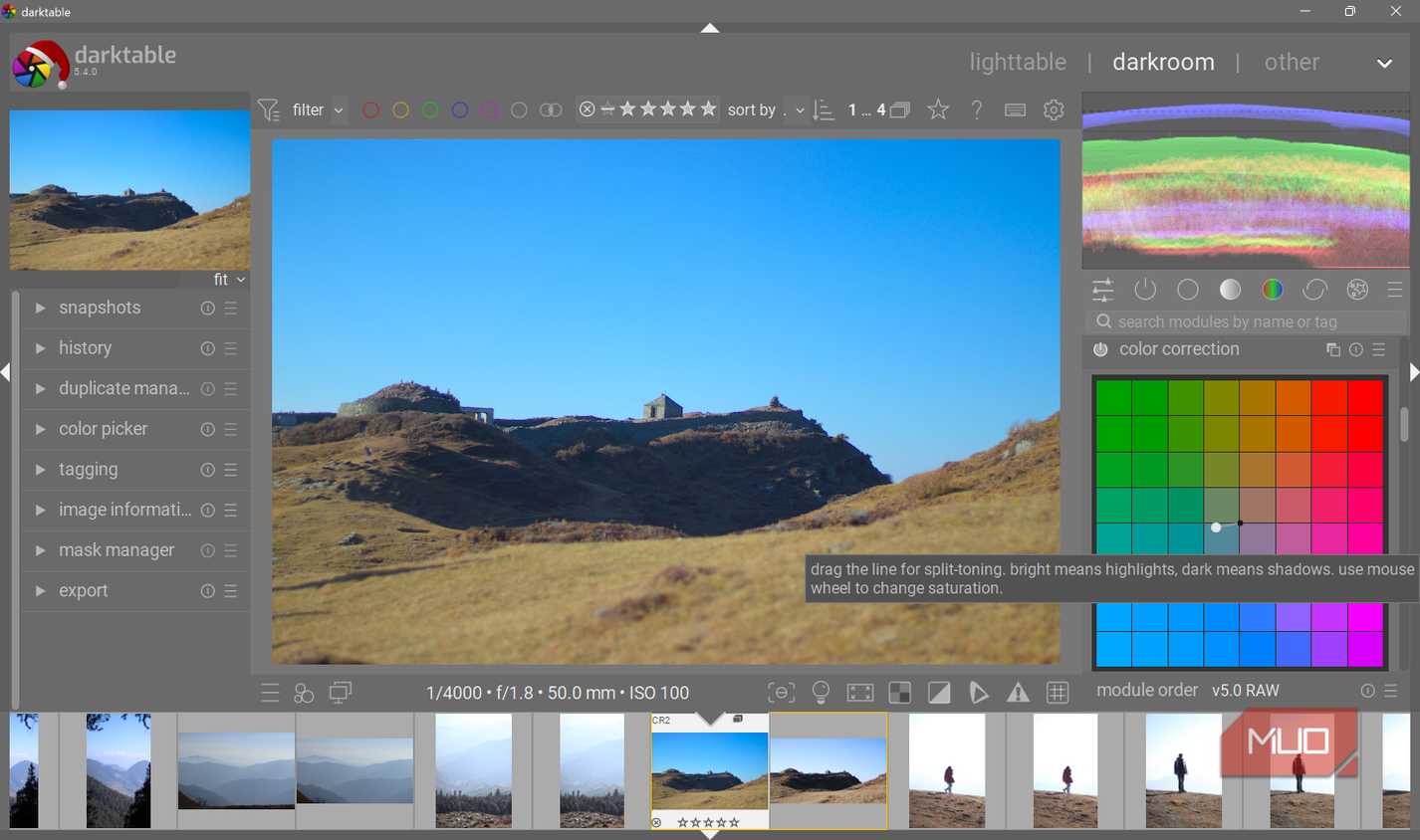The image size is (1420, 840).
Task: Toggle the clipping indication icon
Action: coord(939,693)
